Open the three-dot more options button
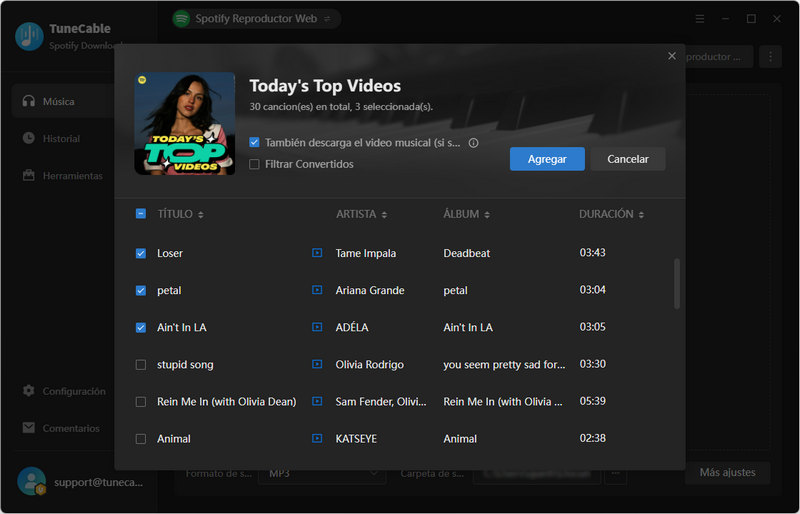The height and width of the screenshot is (514, 800). [x=770, y=57]
